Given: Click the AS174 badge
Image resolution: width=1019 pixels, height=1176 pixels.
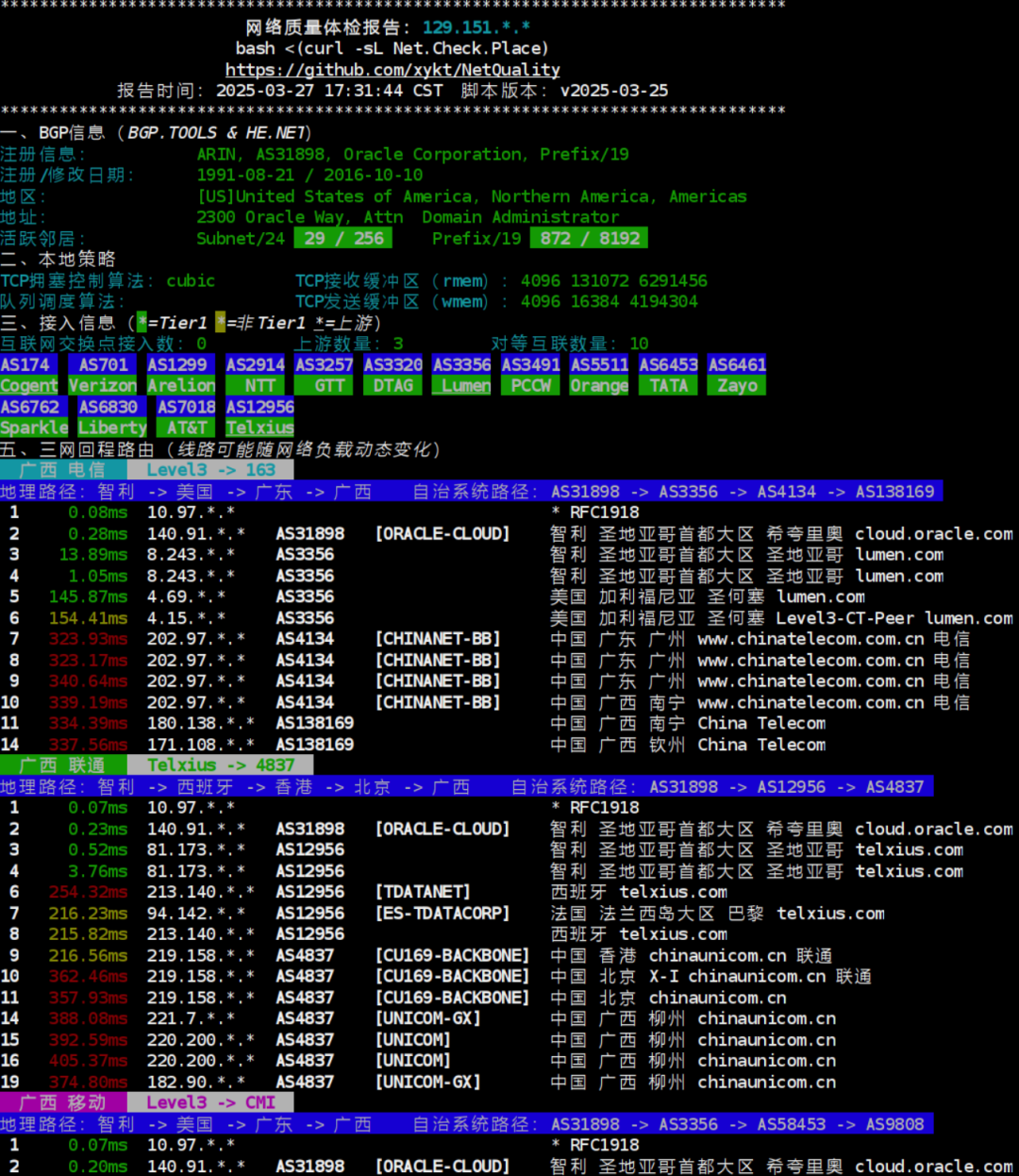Looking at the screenshot, I should click(x=29, y=364).
